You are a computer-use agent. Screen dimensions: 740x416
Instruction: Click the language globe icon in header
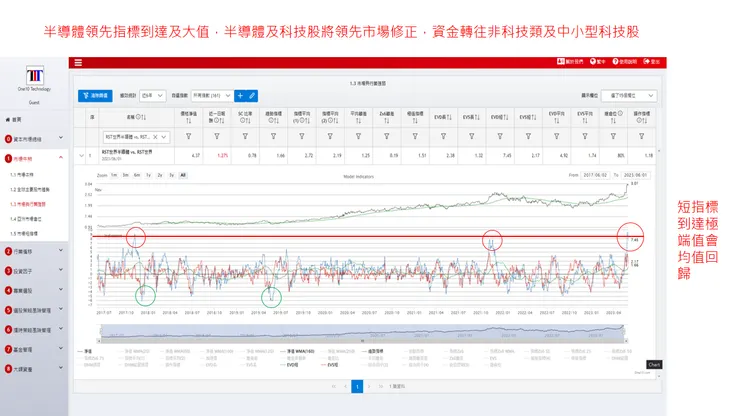(x=593, y=61)
